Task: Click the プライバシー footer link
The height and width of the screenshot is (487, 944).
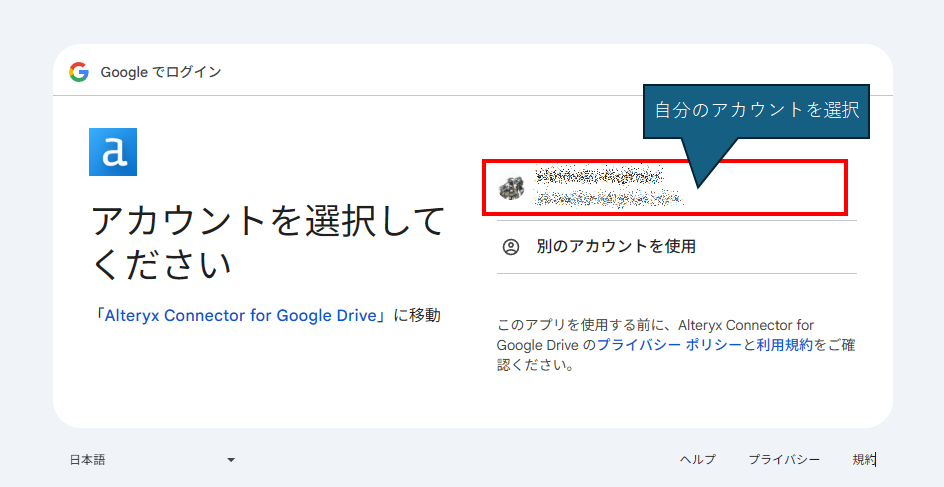Action: click(x=784, y=460)
